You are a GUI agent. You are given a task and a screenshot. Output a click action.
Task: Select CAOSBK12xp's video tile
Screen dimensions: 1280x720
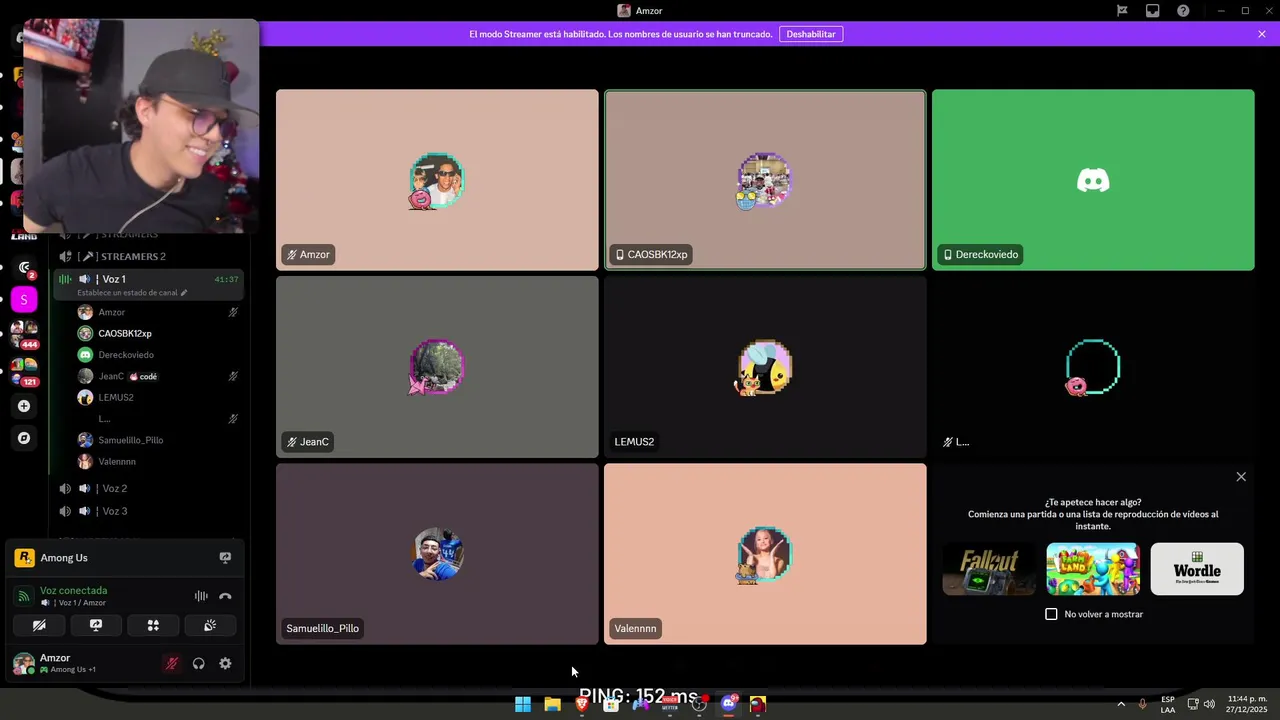tap(765, 180)
